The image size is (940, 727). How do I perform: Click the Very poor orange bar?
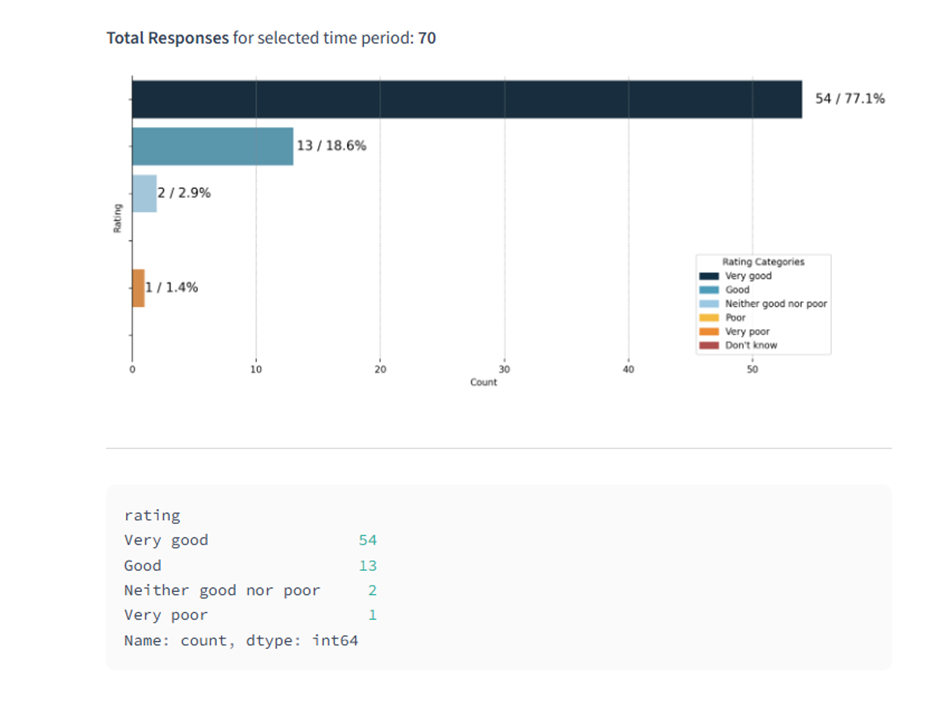(138, 288)
